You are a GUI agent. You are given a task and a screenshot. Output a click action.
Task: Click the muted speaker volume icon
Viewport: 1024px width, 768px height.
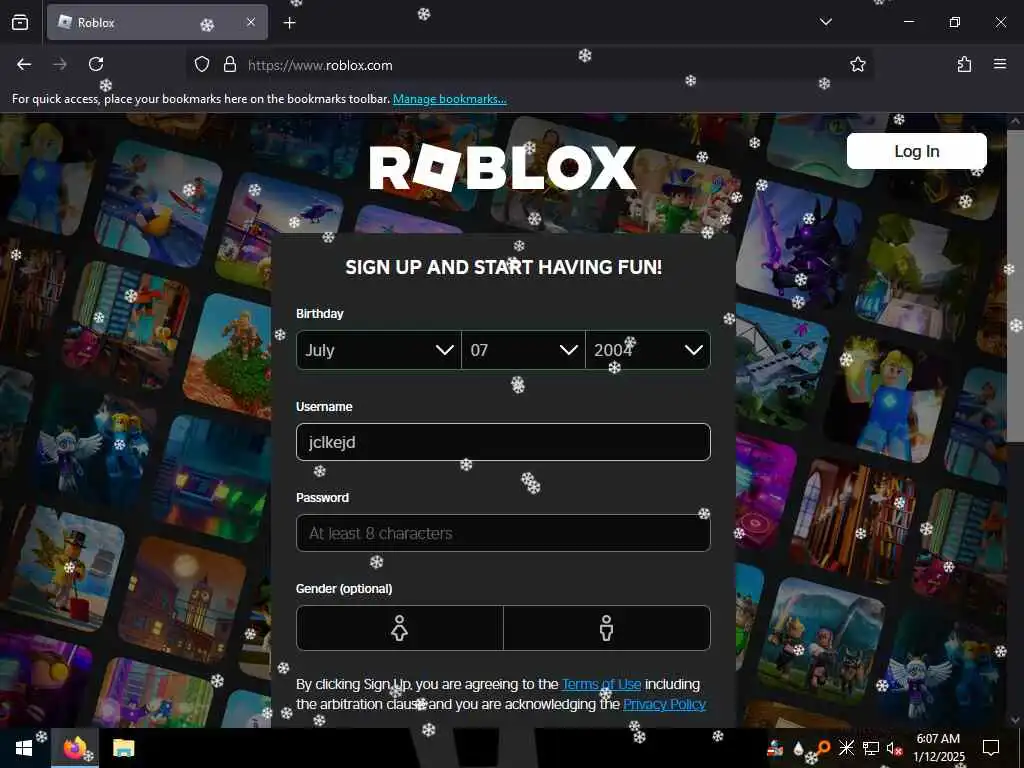point(894,748)
